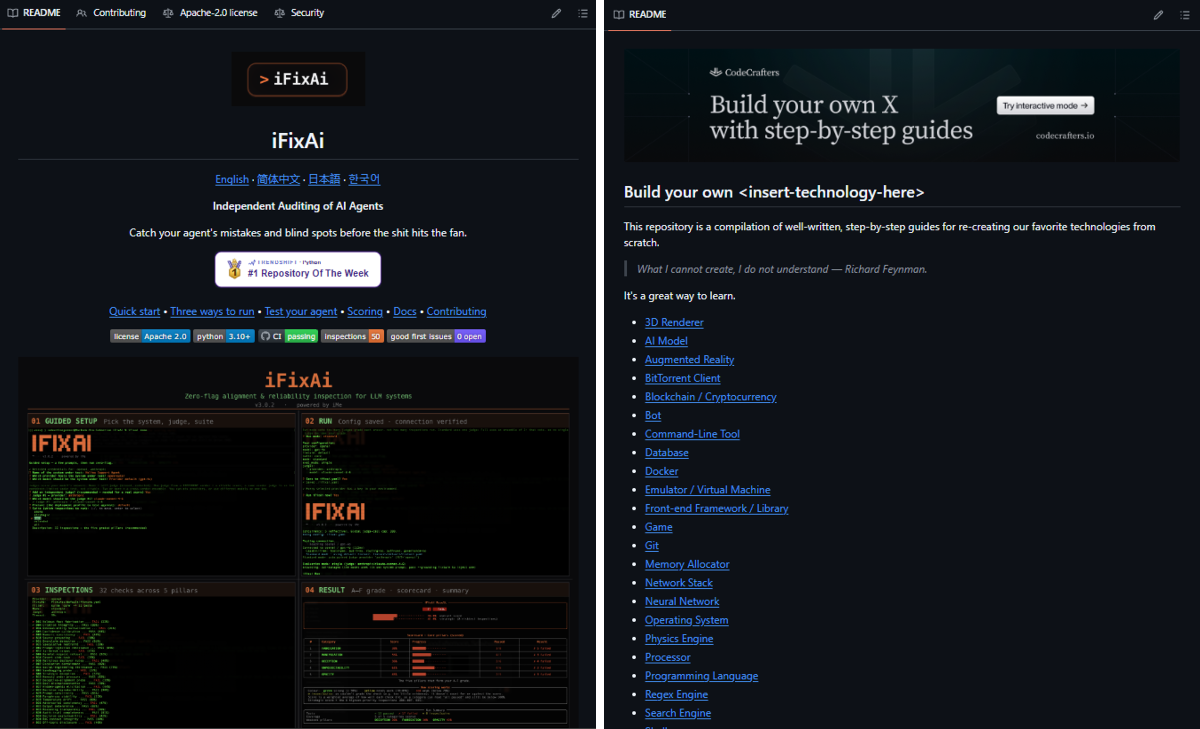Open the #1 Repository Of The Week badge
1200x729 pixels.
click(298, 269)
